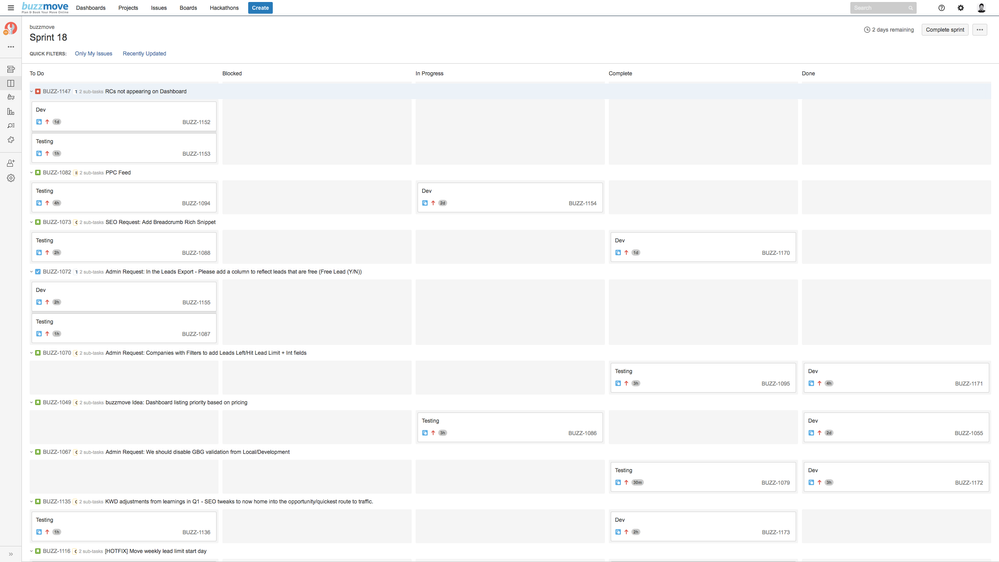Click the 2 days remaining indicator
The image size is (999, 562).
889,29
